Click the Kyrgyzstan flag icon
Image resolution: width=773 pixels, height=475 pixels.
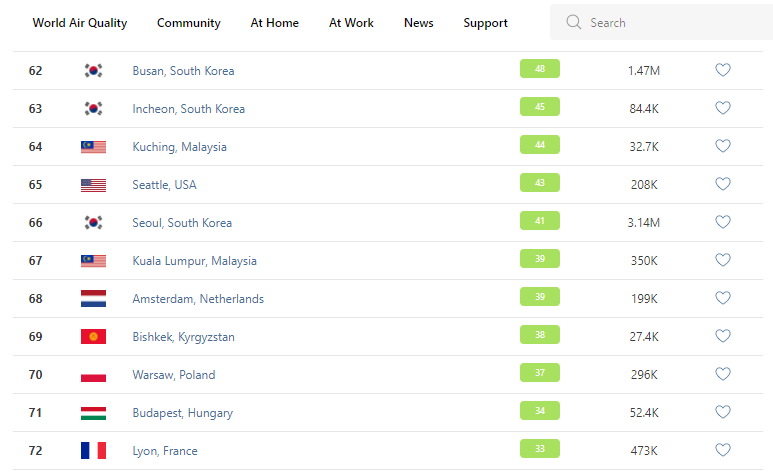(93, 337)
